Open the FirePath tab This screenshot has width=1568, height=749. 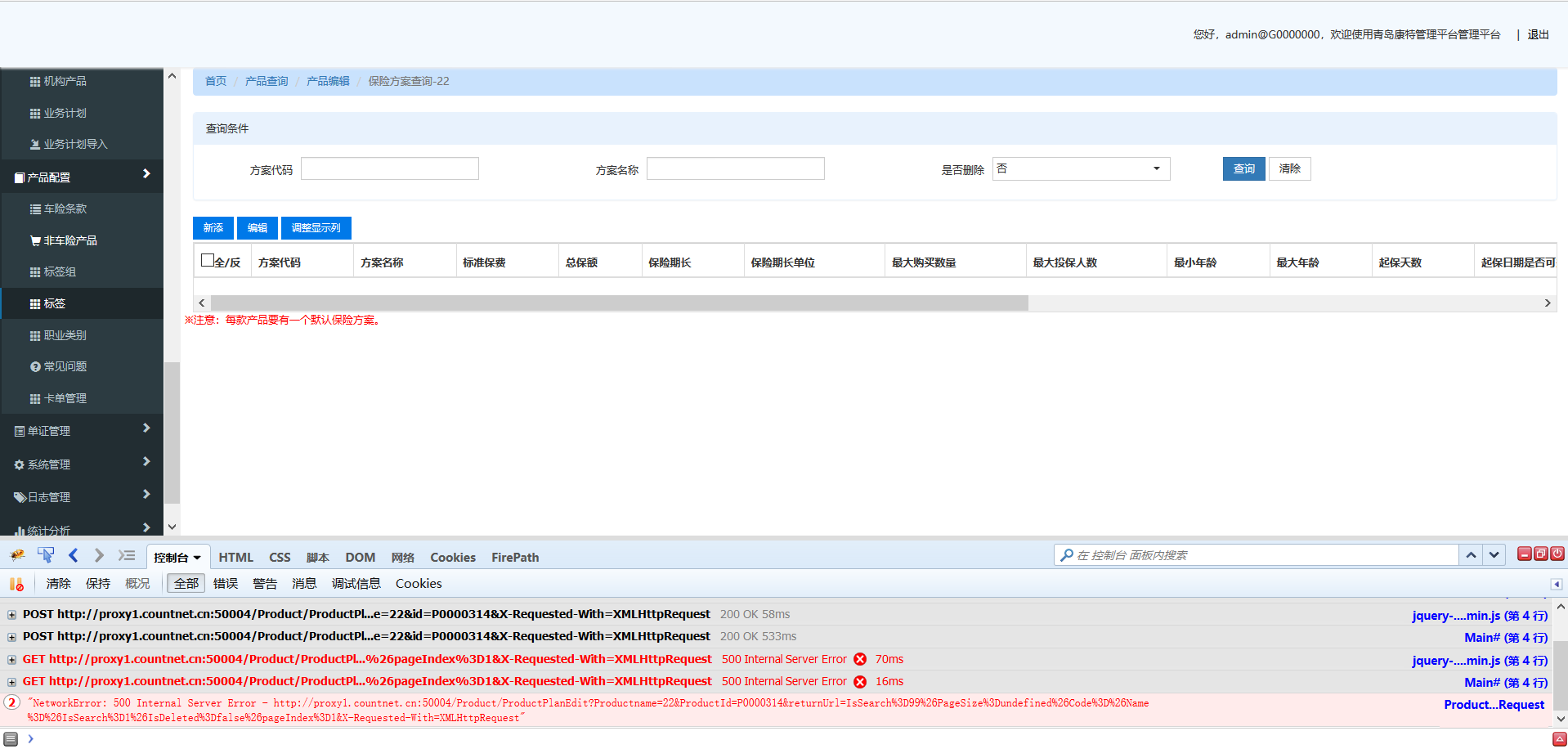pyautogui.click(x=515, y=558)
